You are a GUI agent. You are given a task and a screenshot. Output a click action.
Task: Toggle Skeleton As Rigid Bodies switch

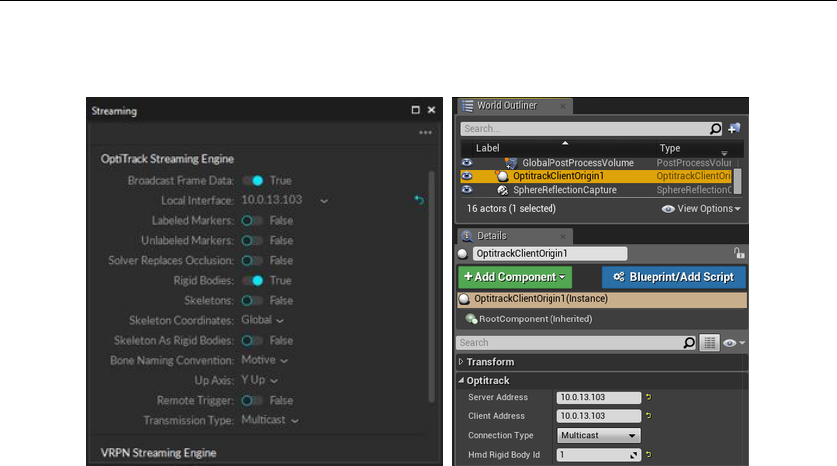coord(252,341)
